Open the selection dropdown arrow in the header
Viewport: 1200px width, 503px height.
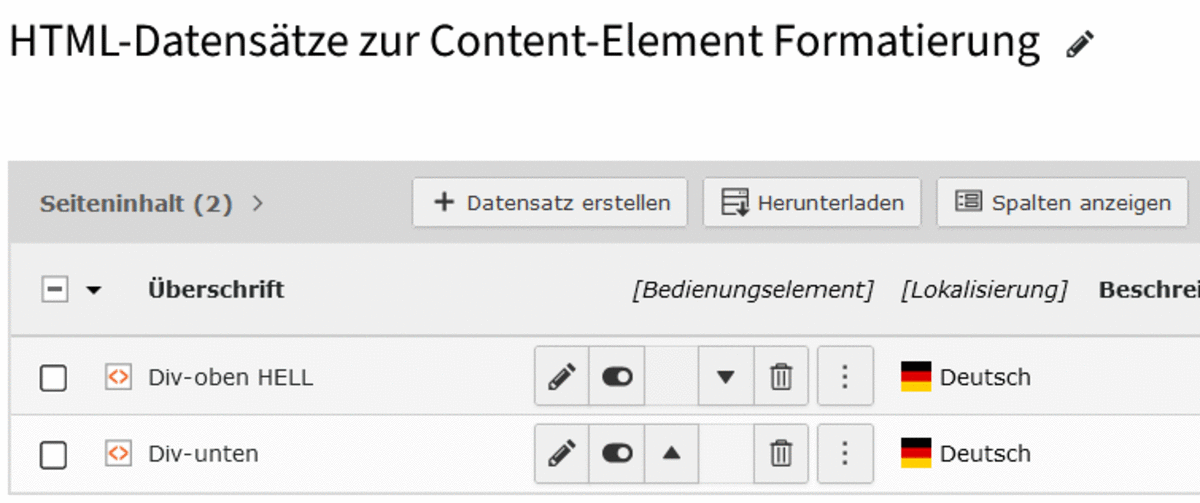tap(93, 291)
